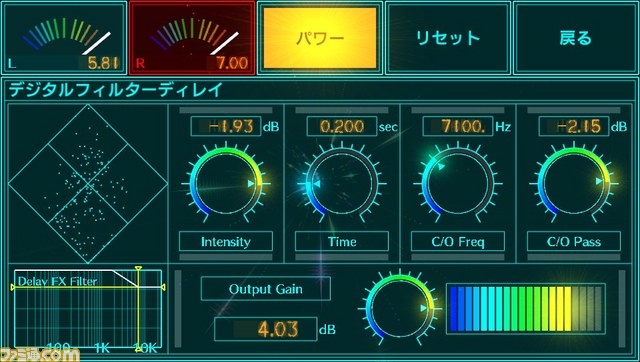Toggle the yellow パワー power button
This screenshot has height=362, width=640.
(x=320, y=38)
